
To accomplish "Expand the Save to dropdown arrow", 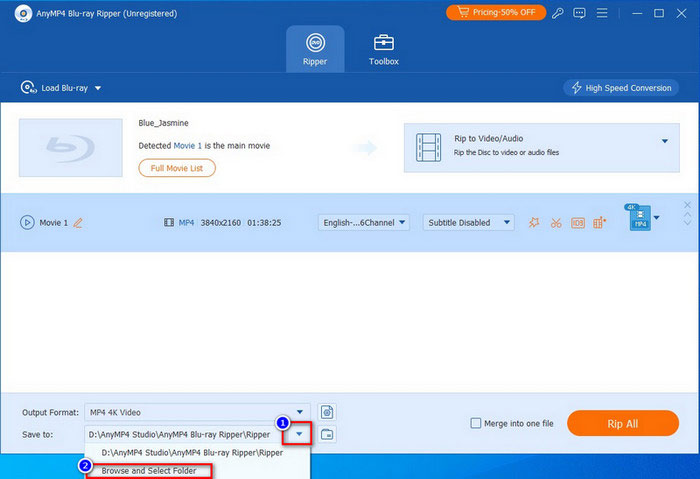I will click(x=299, y=434).
